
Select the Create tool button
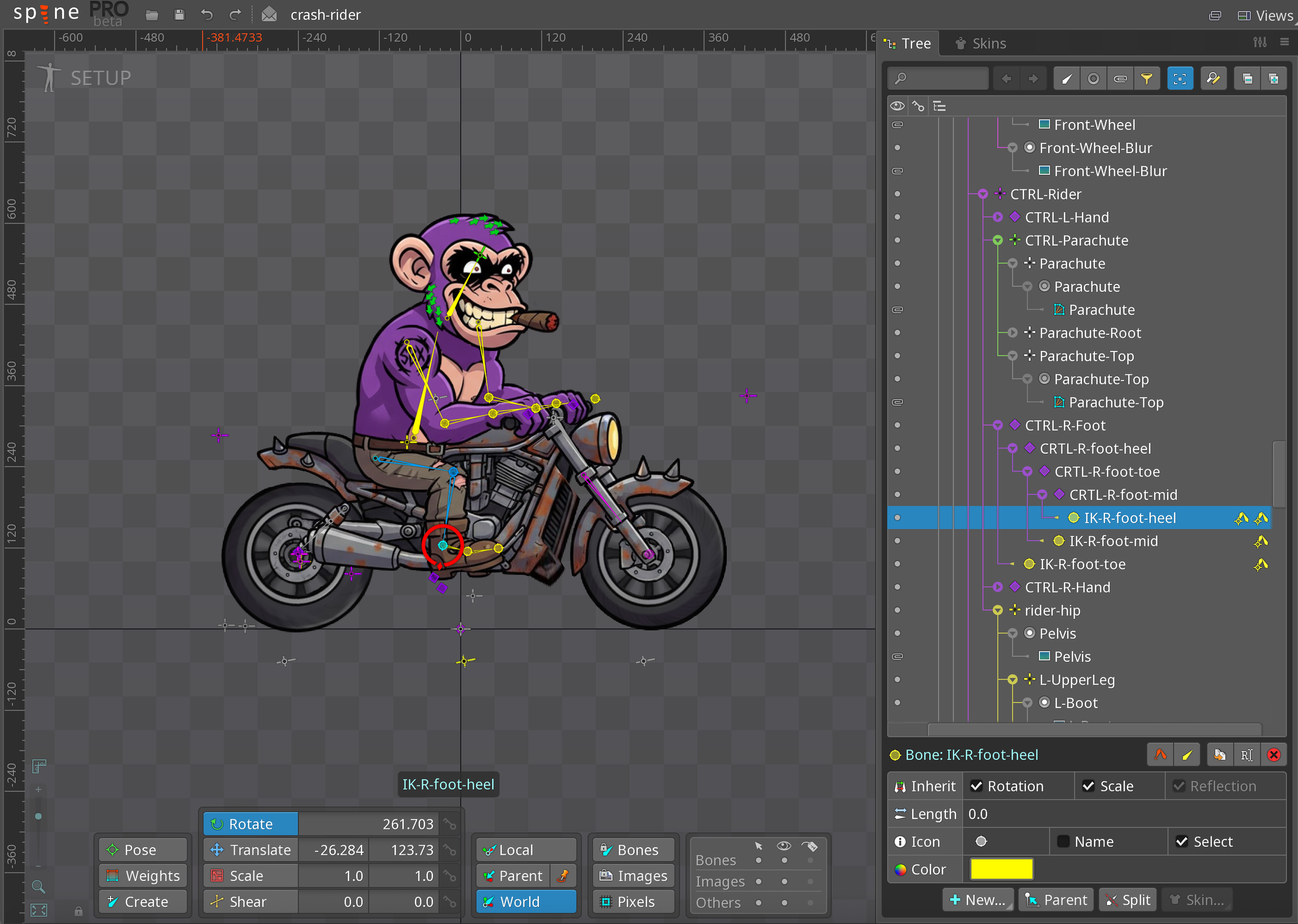click(143, 902)
